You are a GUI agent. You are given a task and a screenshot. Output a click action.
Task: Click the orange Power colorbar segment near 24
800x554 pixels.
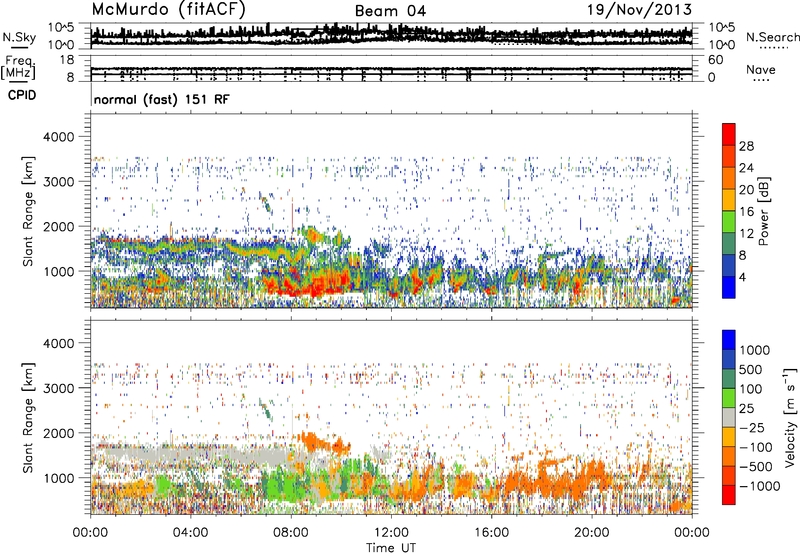[729, 178]
